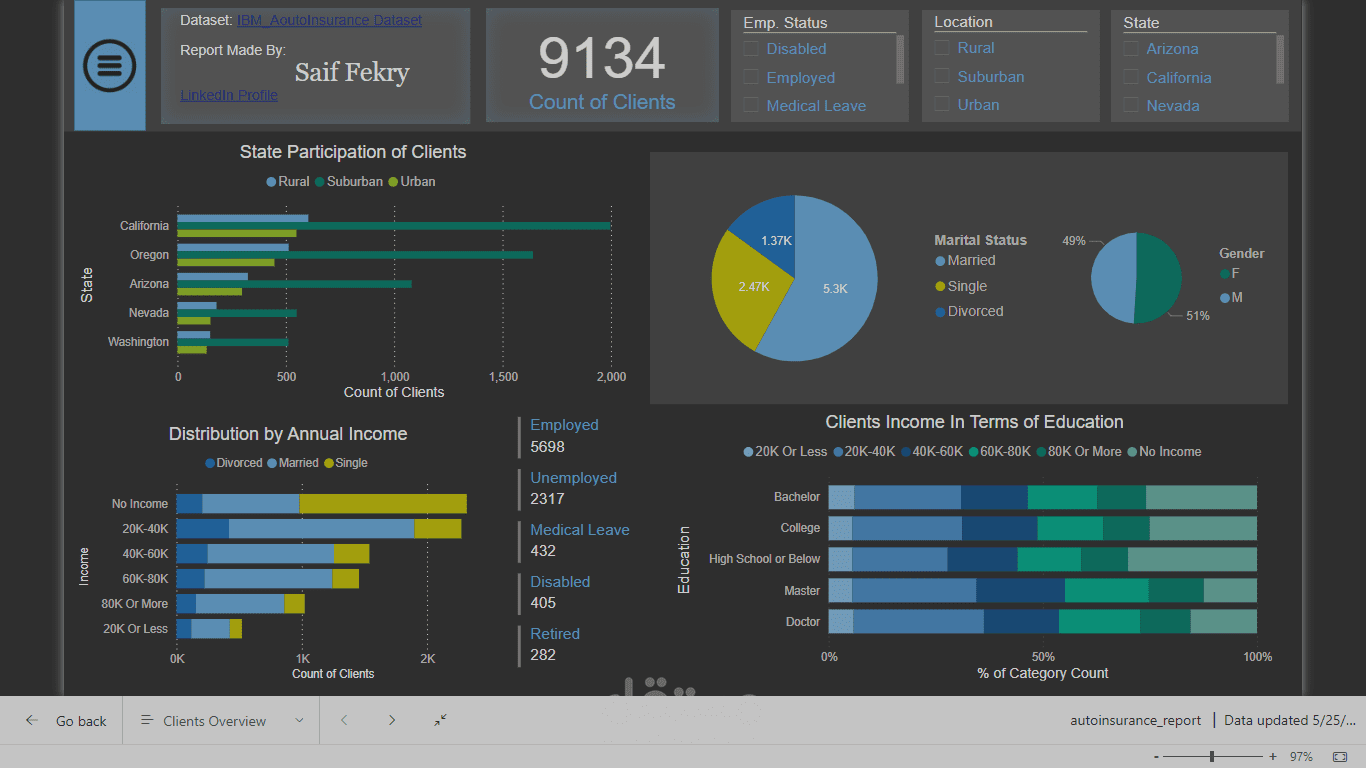Click the 40K-60K education legend item

pos(932,452)
